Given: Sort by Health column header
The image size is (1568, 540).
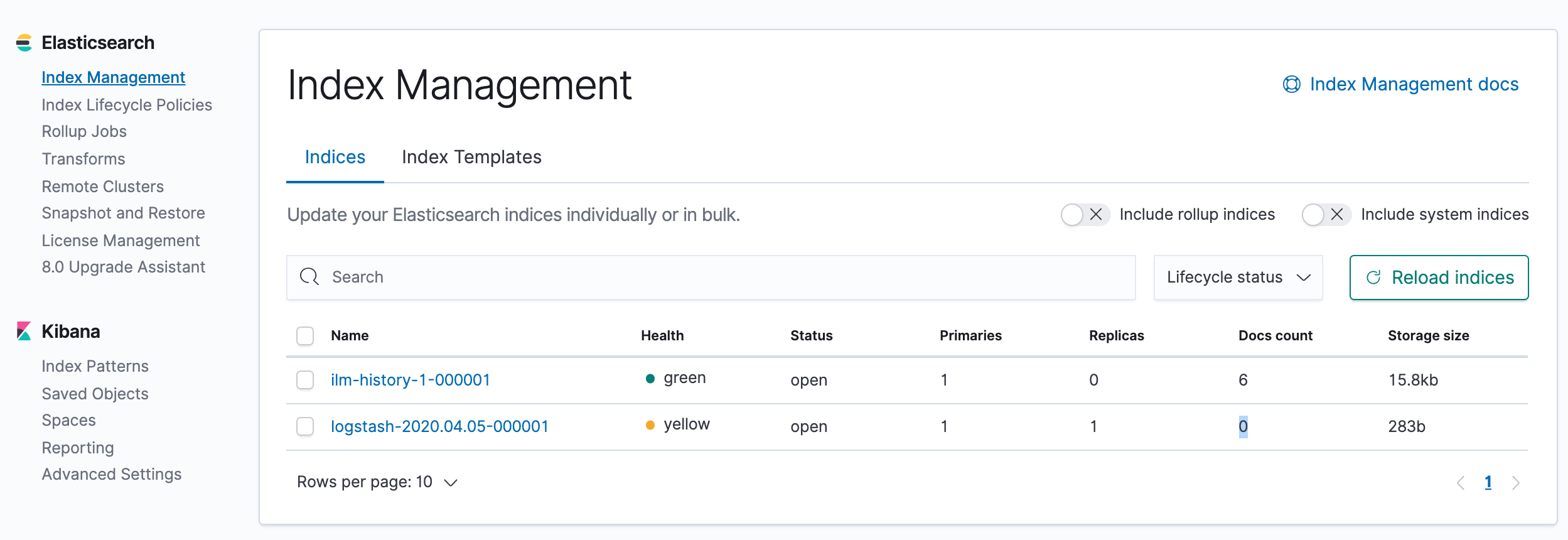Looking at the screenshot, I should pos(662,335).
